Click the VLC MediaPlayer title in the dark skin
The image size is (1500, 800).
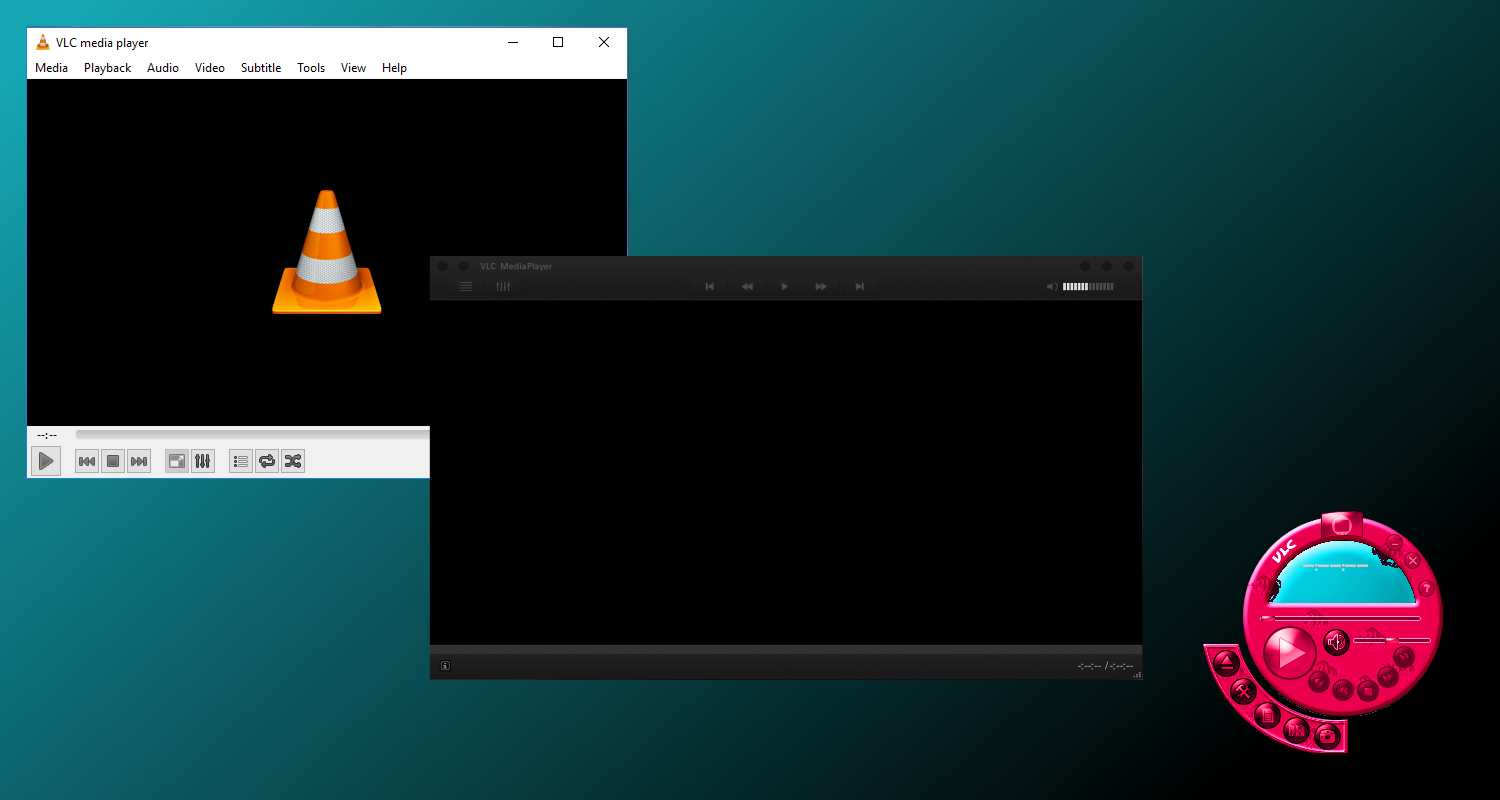516,266
